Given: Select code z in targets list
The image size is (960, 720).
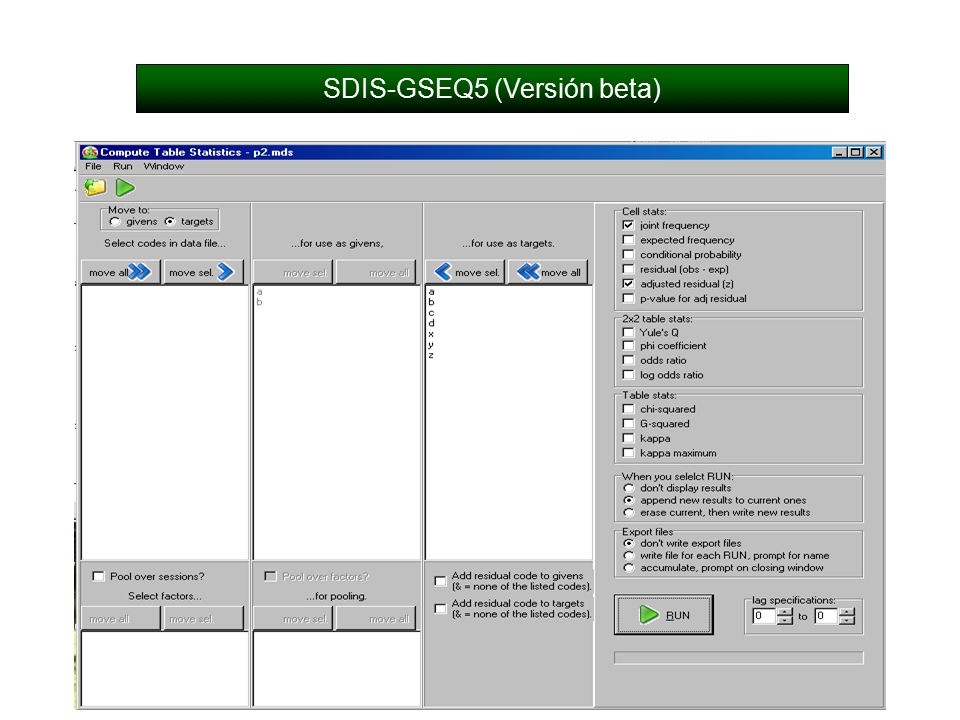Looking at the screenshot, I should click(431, 355).
